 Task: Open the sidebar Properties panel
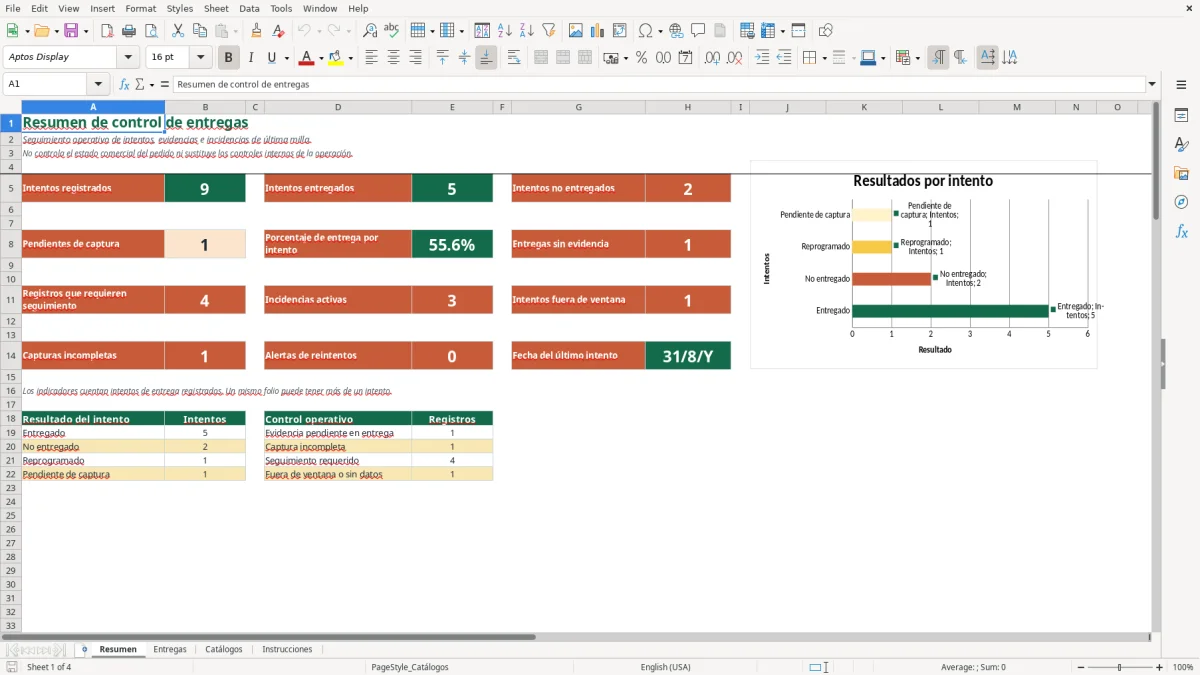pos(1181,116)
